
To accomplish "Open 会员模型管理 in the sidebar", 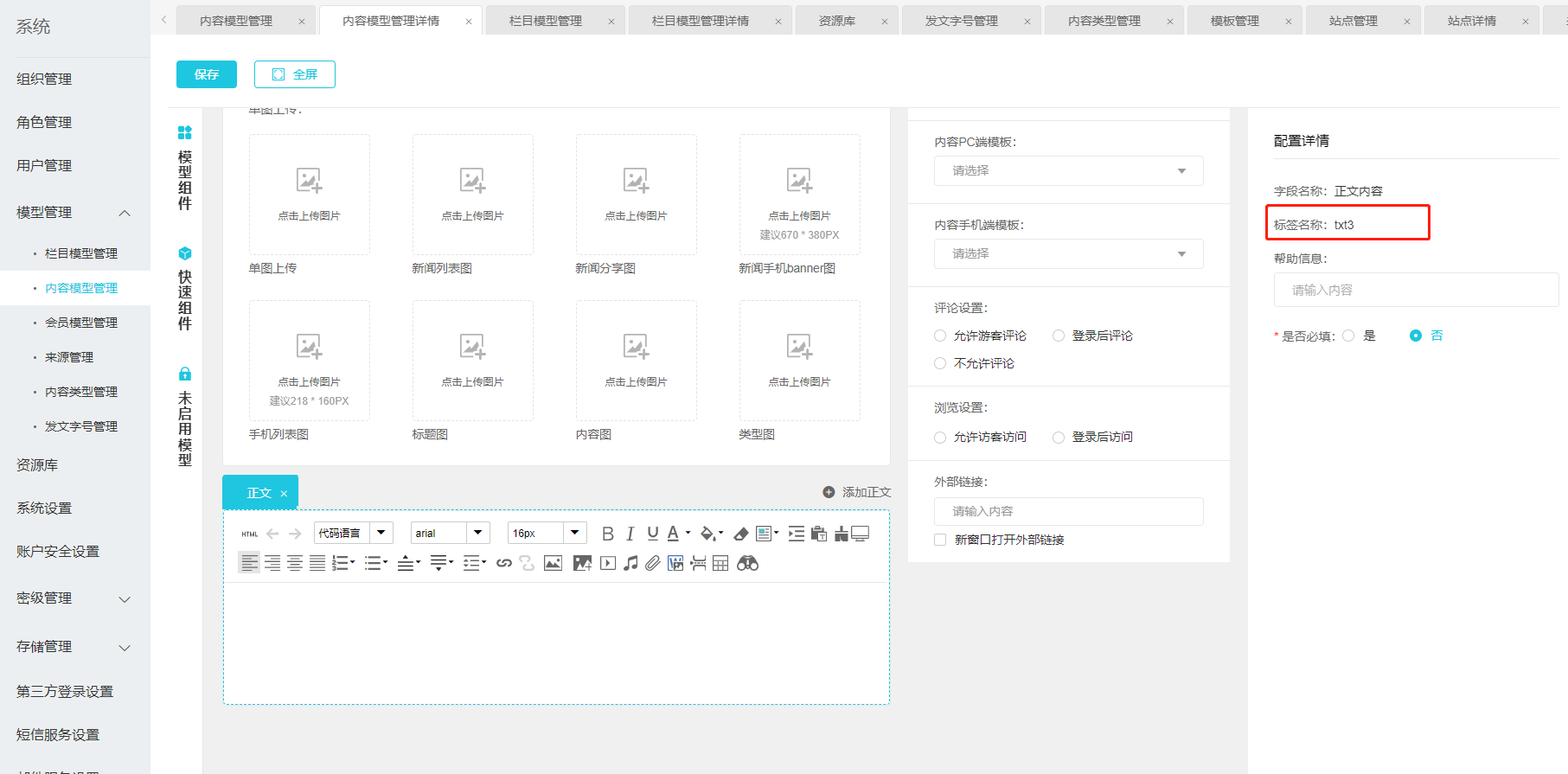I will (x=81, y=323).
